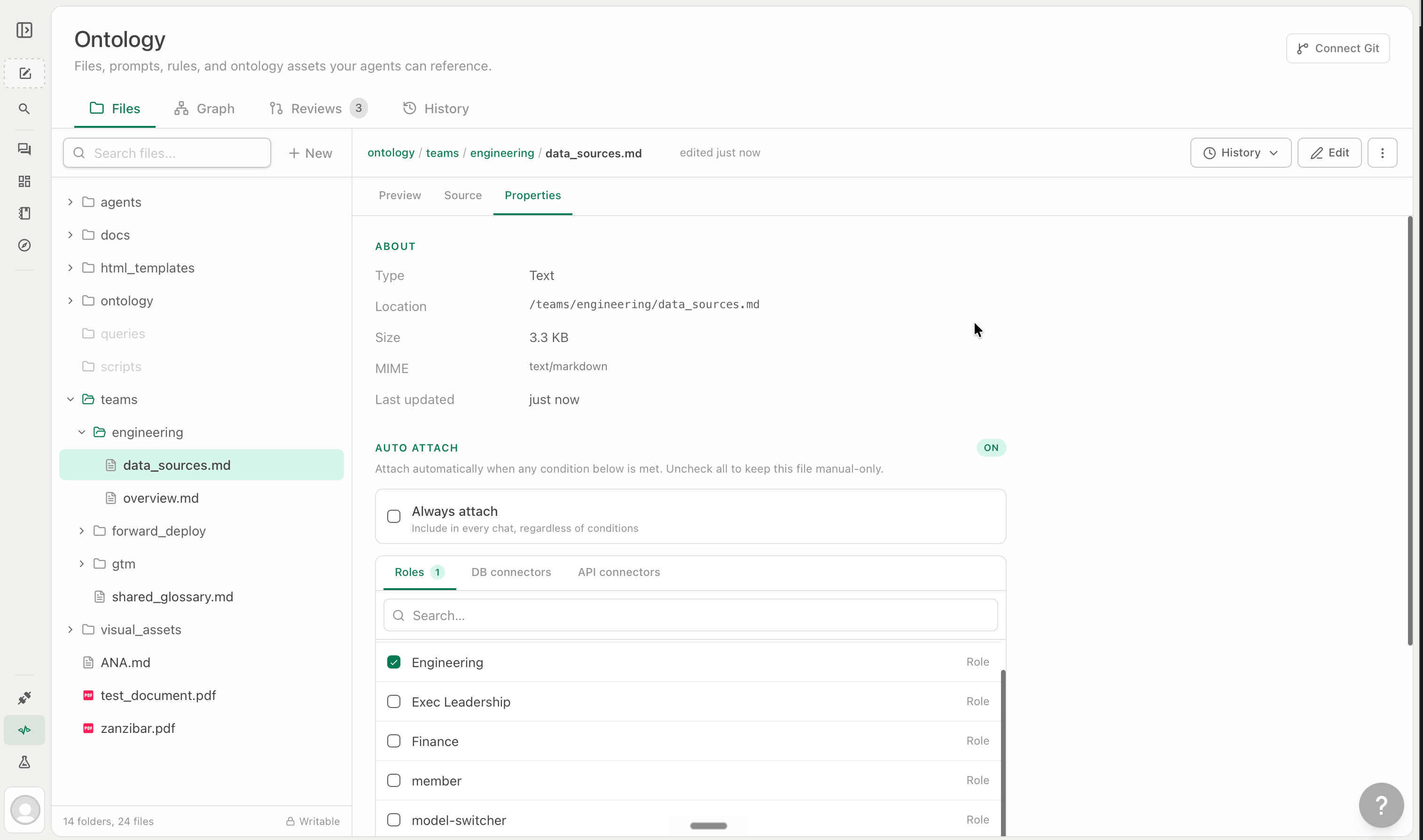Select the scripts folder

click(202, 367)
